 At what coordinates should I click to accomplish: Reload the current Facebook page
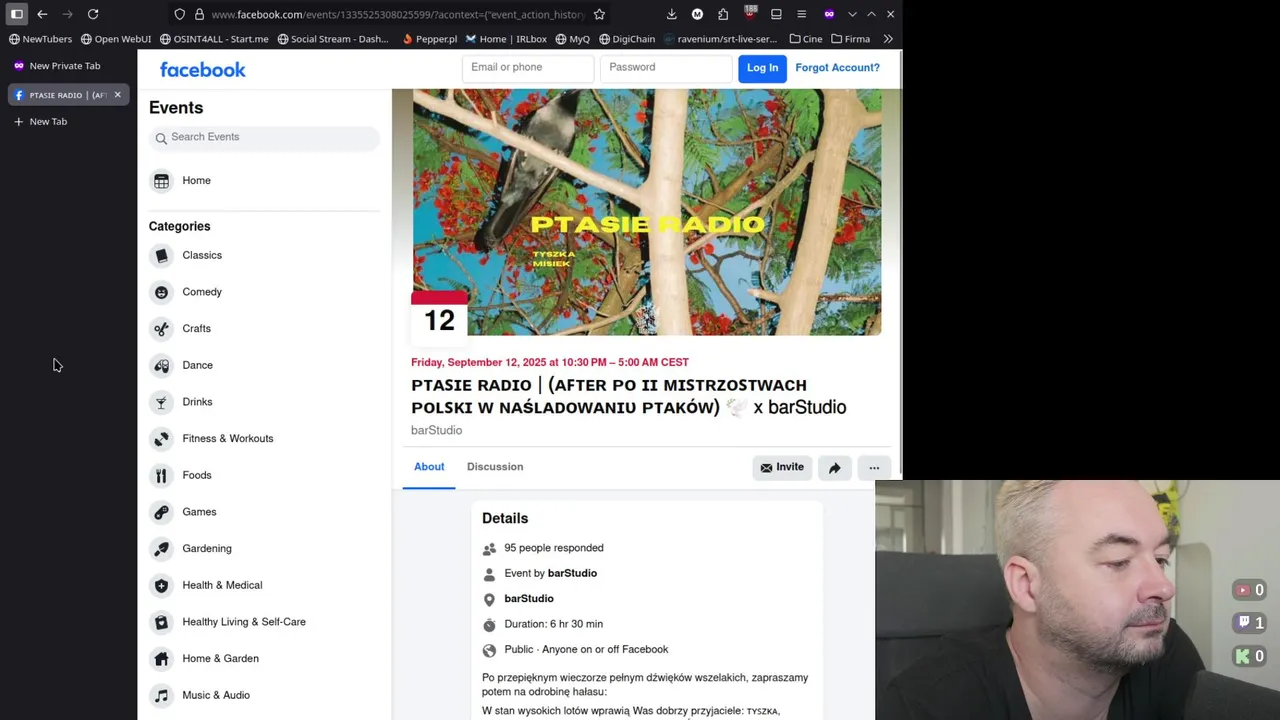click(x=93, y=14)
